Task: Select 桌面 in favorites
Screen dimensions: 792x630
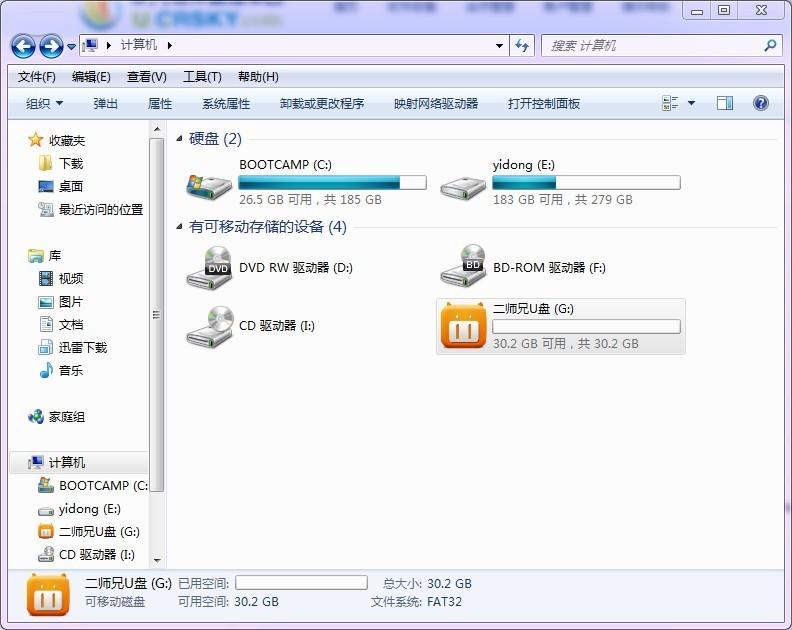Action: pos(61,186)
